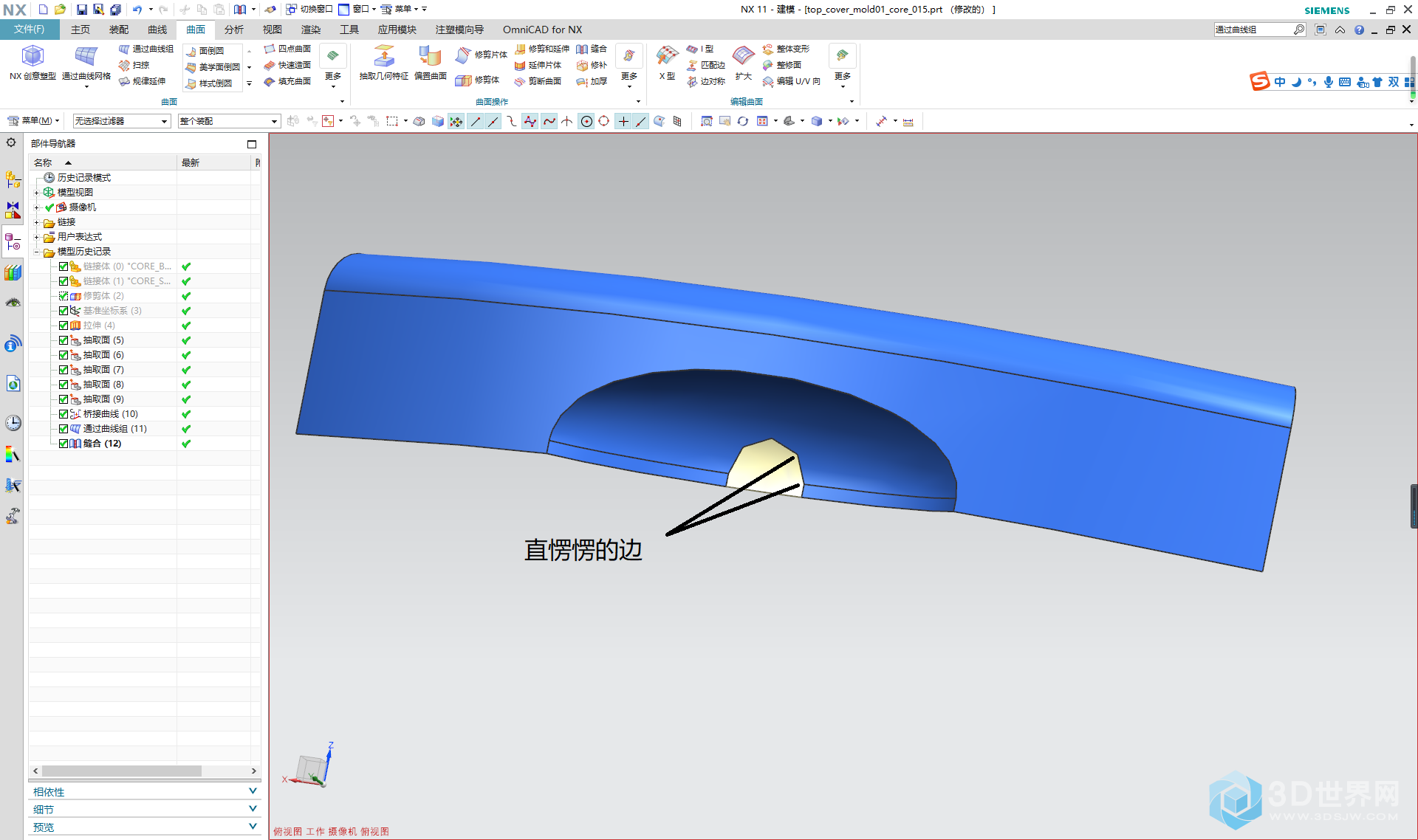Open the 注塑模向导 ribbon tab

(x=459, y=30)
